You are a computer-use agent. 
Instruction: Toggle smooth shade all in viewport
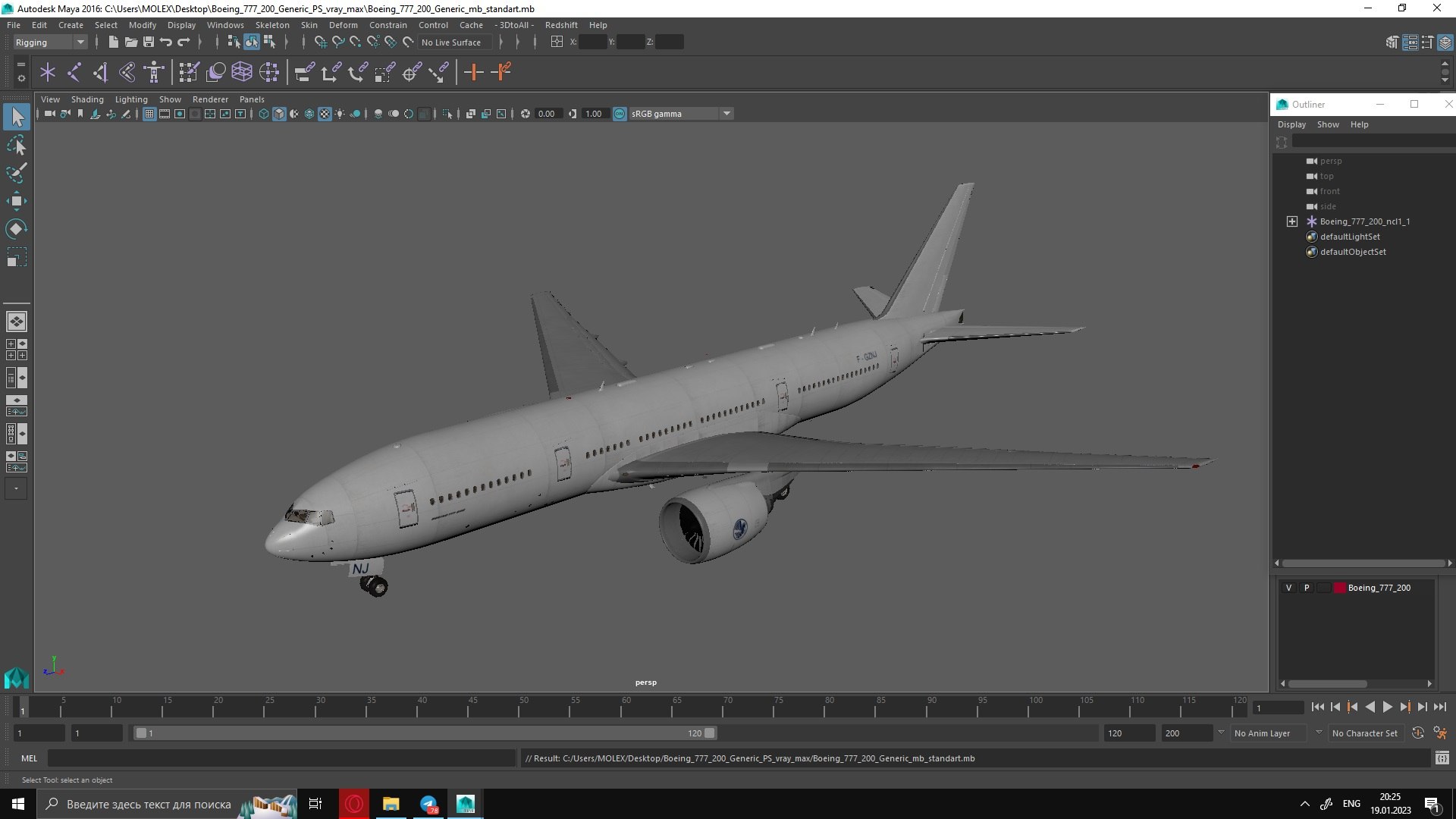(279, 114)
